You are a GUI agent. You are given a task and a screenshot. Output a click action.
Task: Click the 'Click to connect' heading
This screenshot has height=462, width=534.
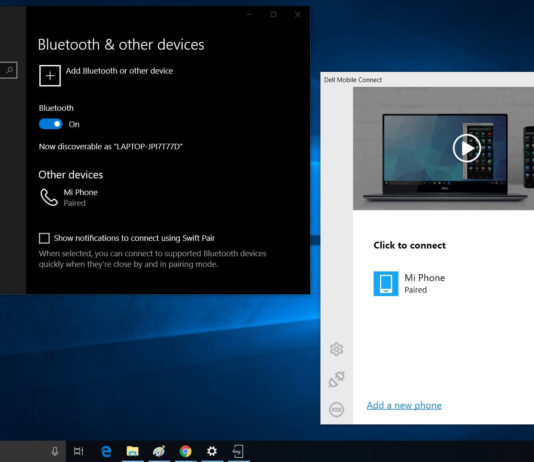(409, 245)
